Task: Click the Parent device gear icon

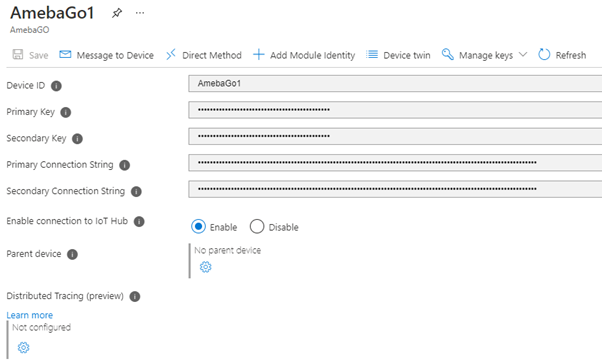Action: point(205,267)
